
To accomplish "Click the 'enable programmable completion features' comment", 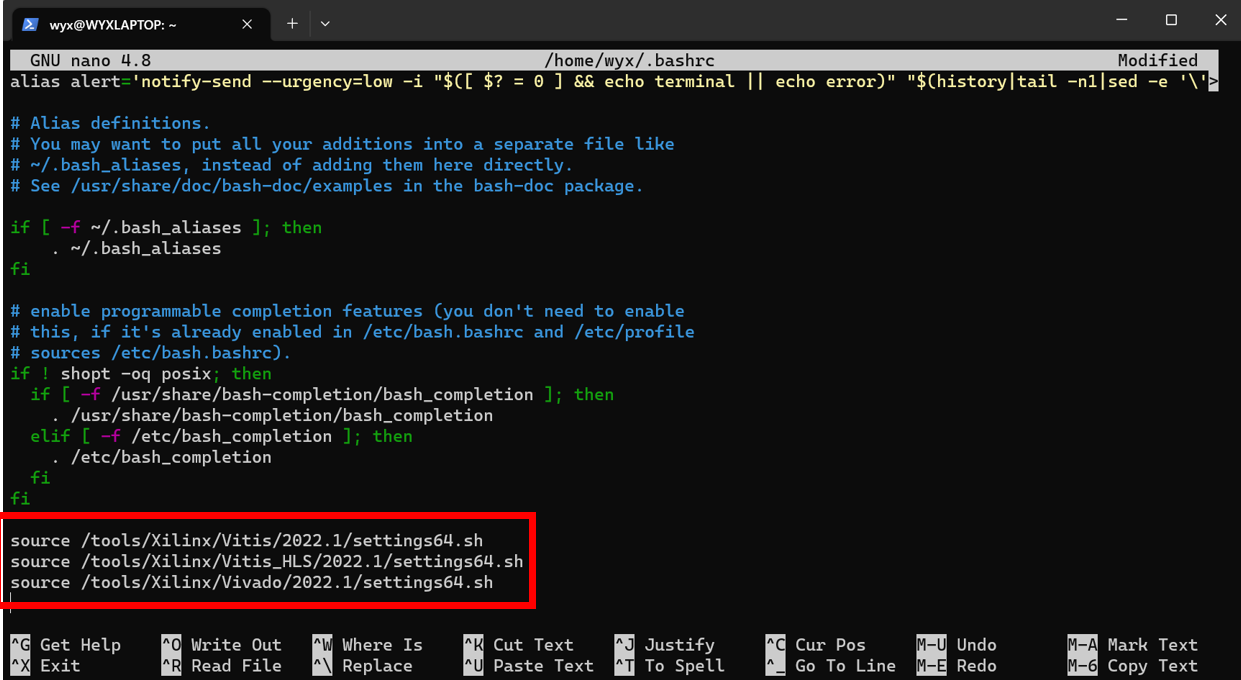I will click(x=347, y=311).
